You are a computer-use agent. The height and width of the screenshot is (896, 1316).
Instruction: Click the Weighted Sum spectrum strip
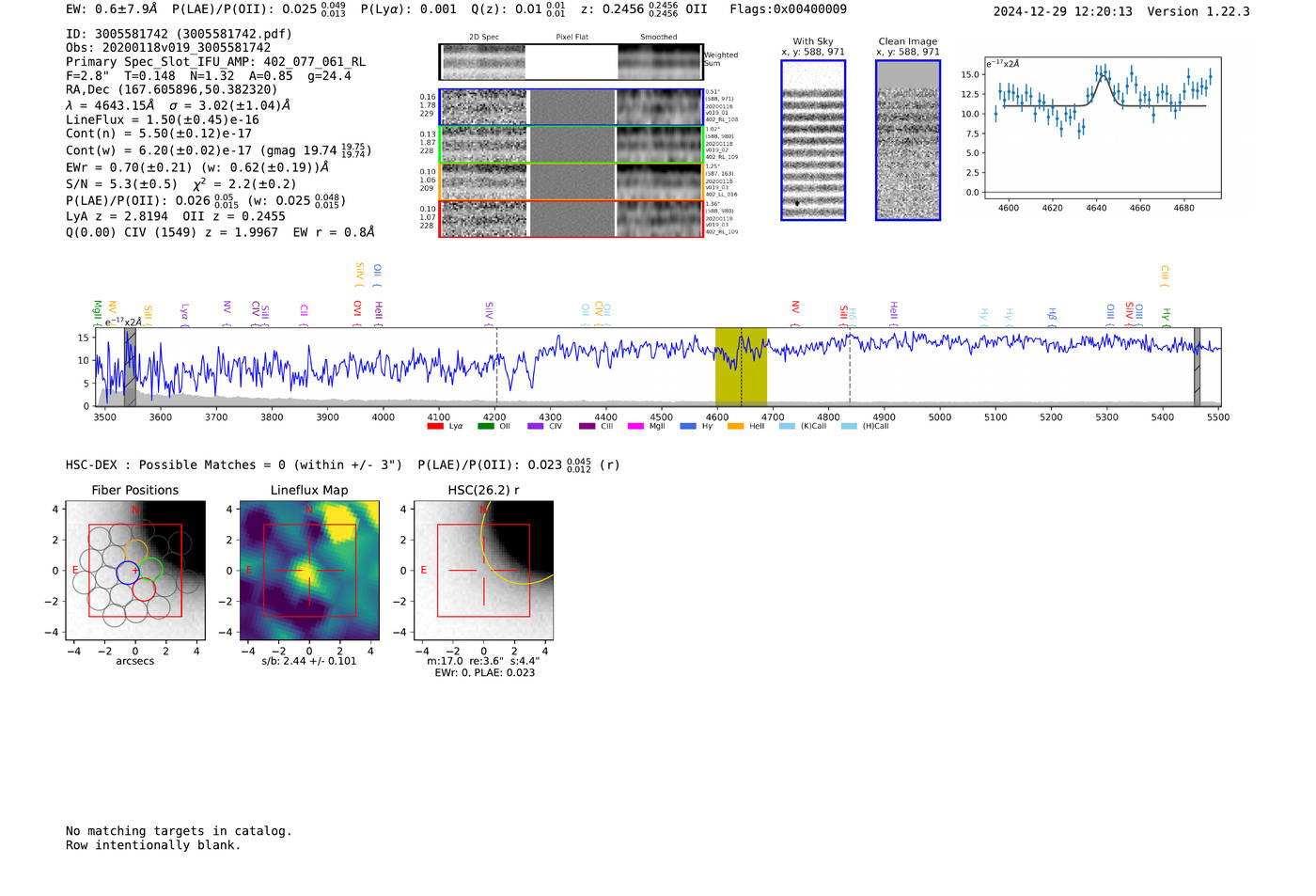pos(571,62)
